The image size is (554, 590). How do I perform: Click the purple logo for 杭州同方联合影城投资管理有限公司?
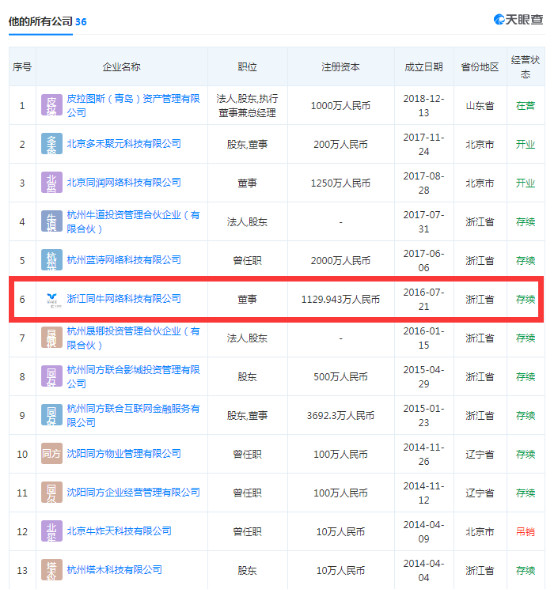click(x=52, y=376)
